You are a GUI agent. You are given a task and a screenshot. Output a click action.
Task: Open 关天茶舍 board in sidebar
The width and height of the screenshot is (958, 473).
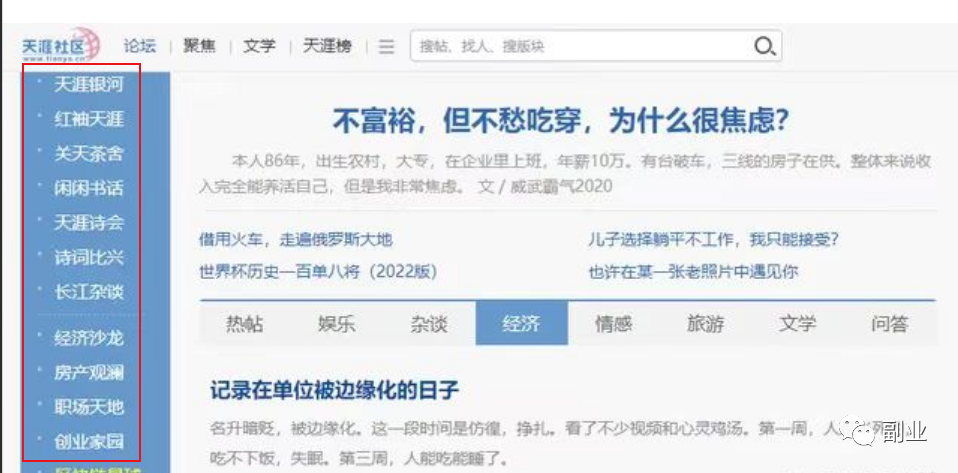89,153
